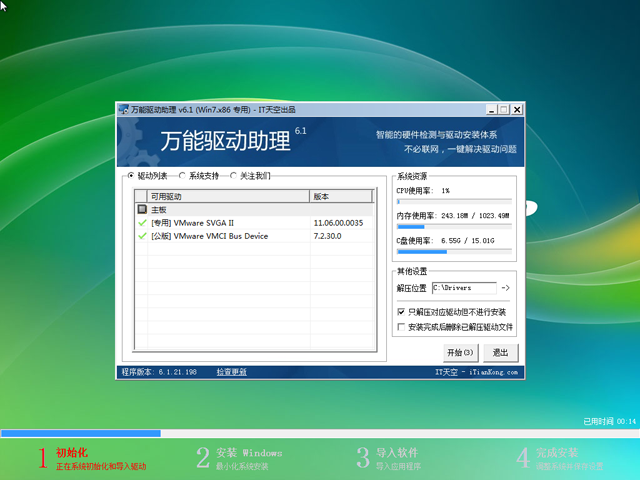
Task: Open the 检查更新 link
Action: tap(232, 372)
